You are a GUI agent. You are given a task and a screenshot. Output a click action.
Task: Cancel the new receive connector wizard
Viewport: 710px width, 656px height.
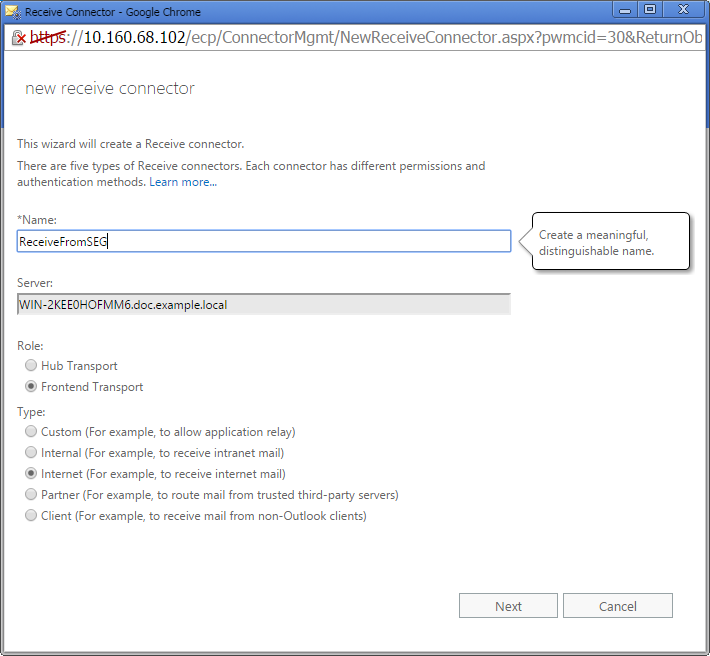pos(617,606)
